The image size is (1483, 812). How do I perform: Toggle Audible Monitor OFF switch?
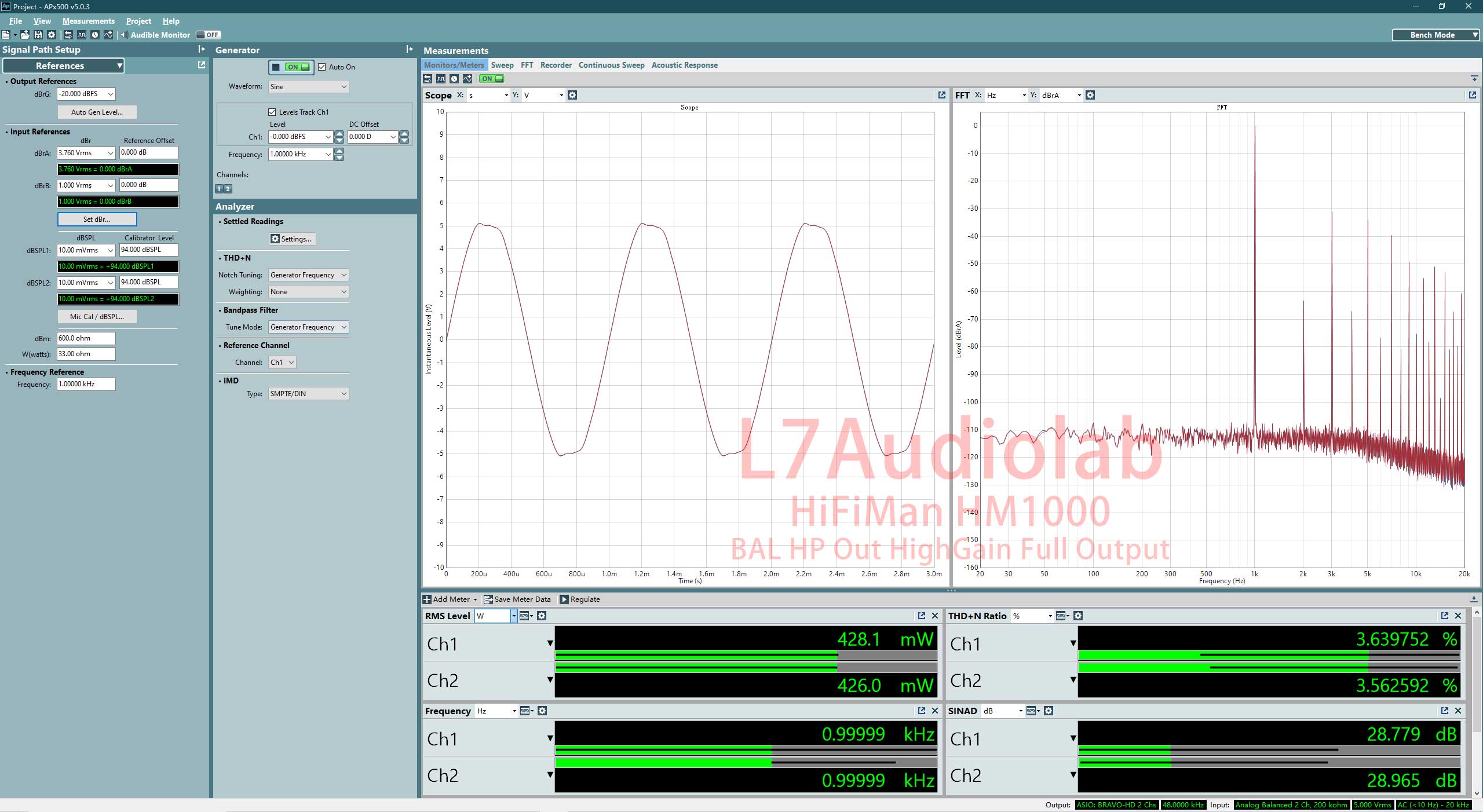[x=208, y=35]
